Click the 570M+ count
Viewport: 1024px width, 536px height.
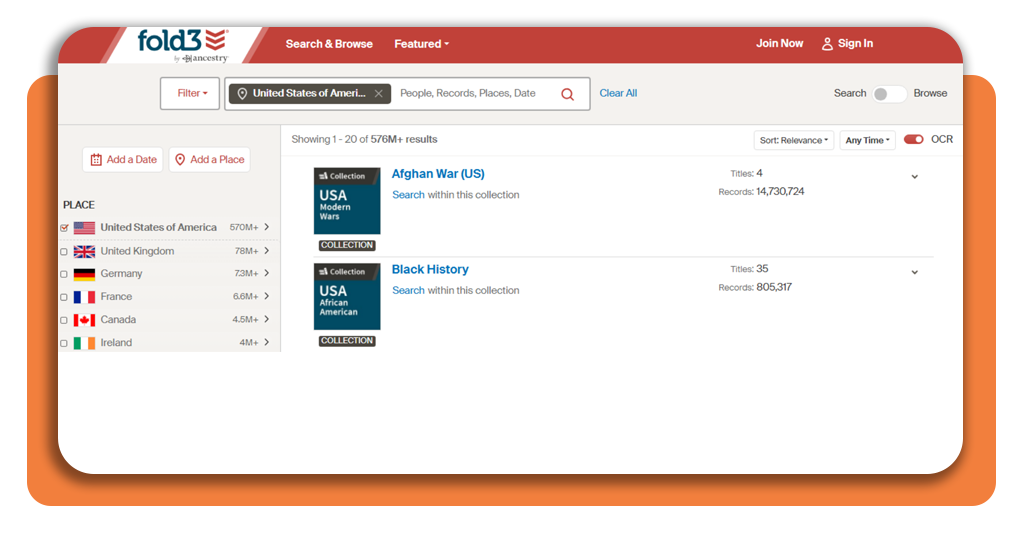tap(244, 227)
